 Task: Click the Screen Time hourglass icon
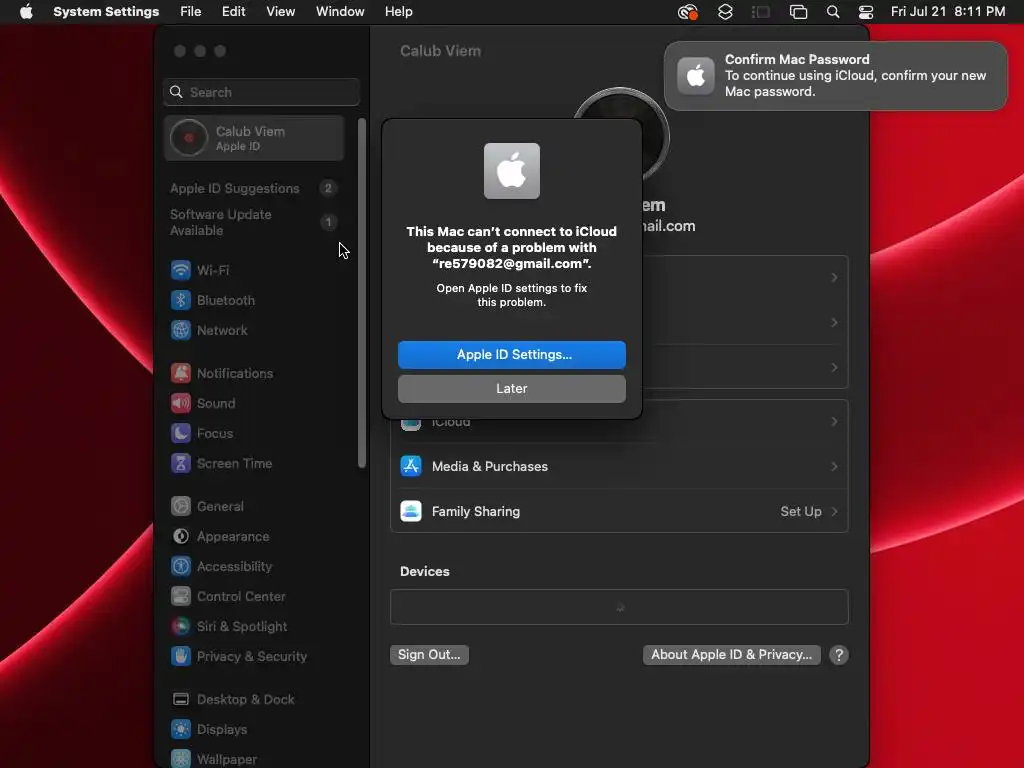[181, 463]
